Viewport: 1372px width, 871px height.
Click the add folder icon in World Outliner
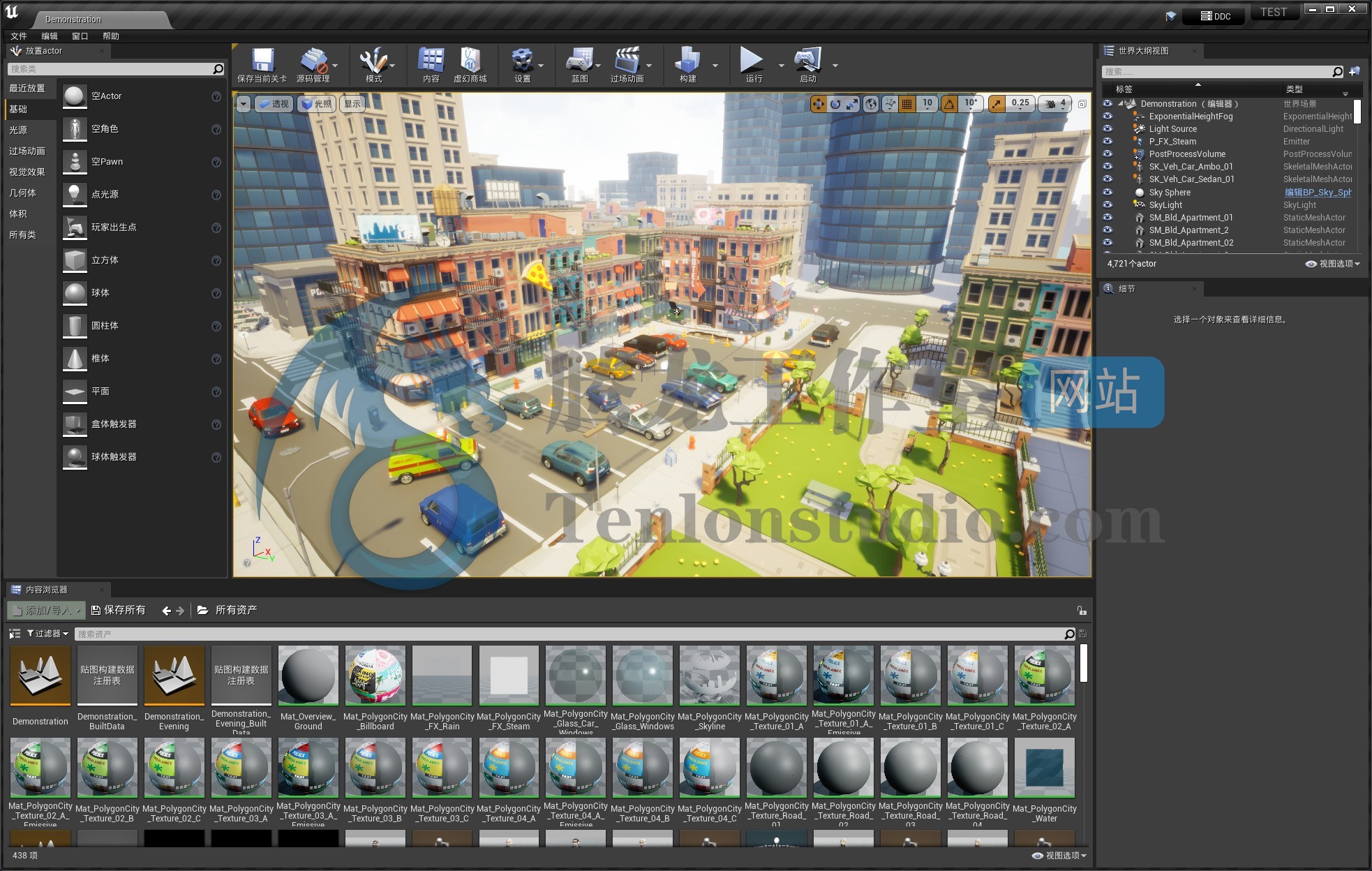(x=1355, y=71)
